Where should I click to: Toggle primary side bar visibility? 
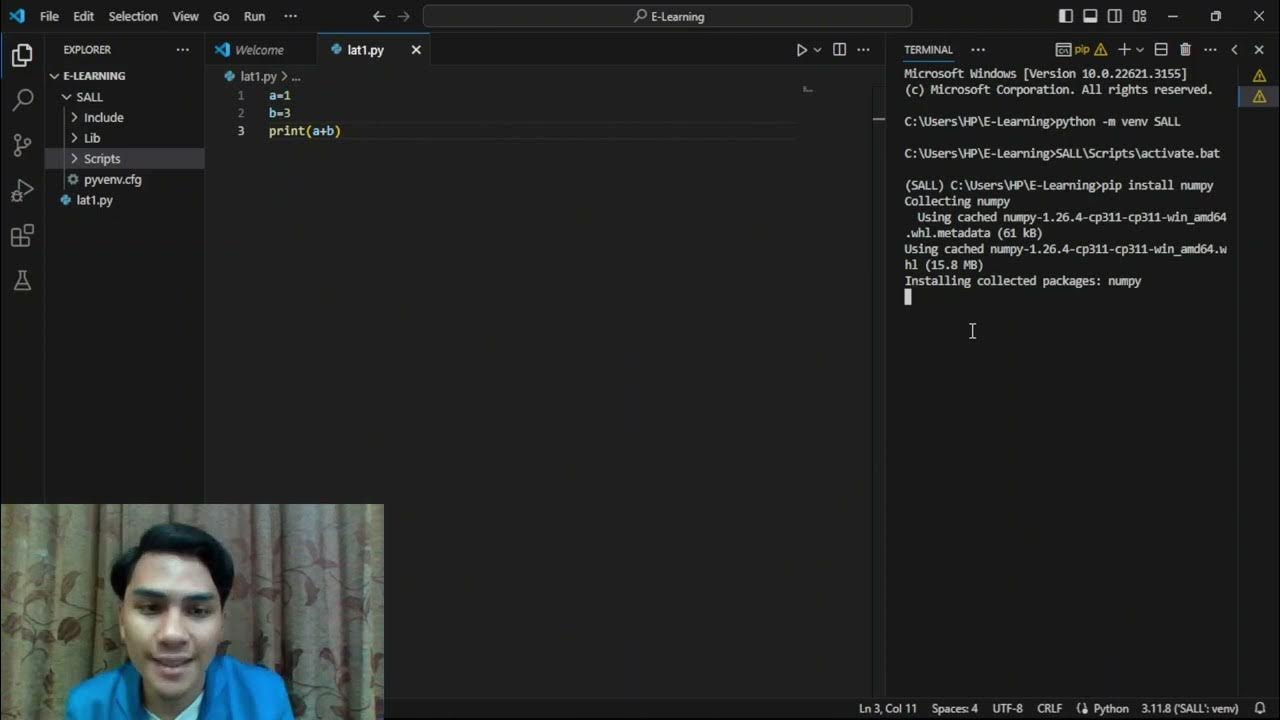click(1066, 16)
